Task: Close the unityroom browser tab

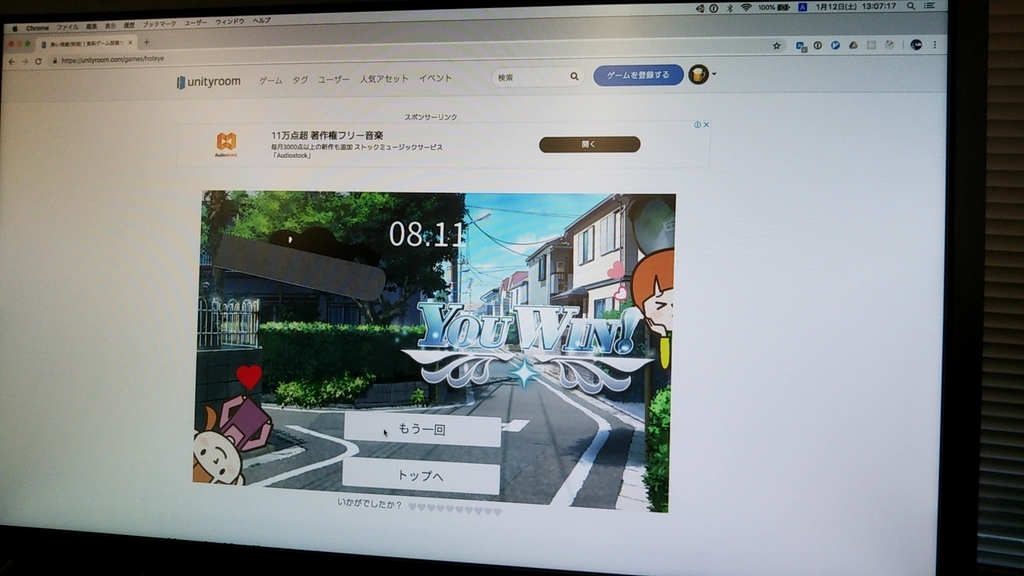Action: tap(130, 43)
